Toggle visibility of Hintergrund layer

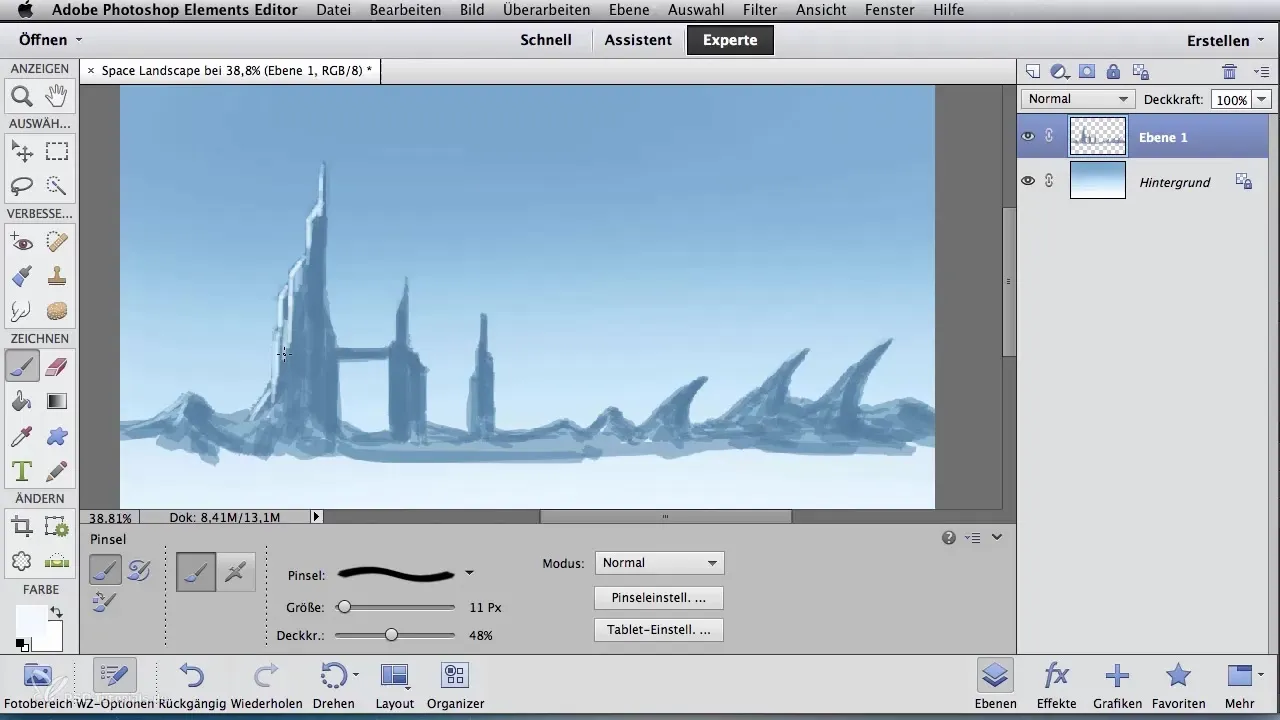[1028, 182]
